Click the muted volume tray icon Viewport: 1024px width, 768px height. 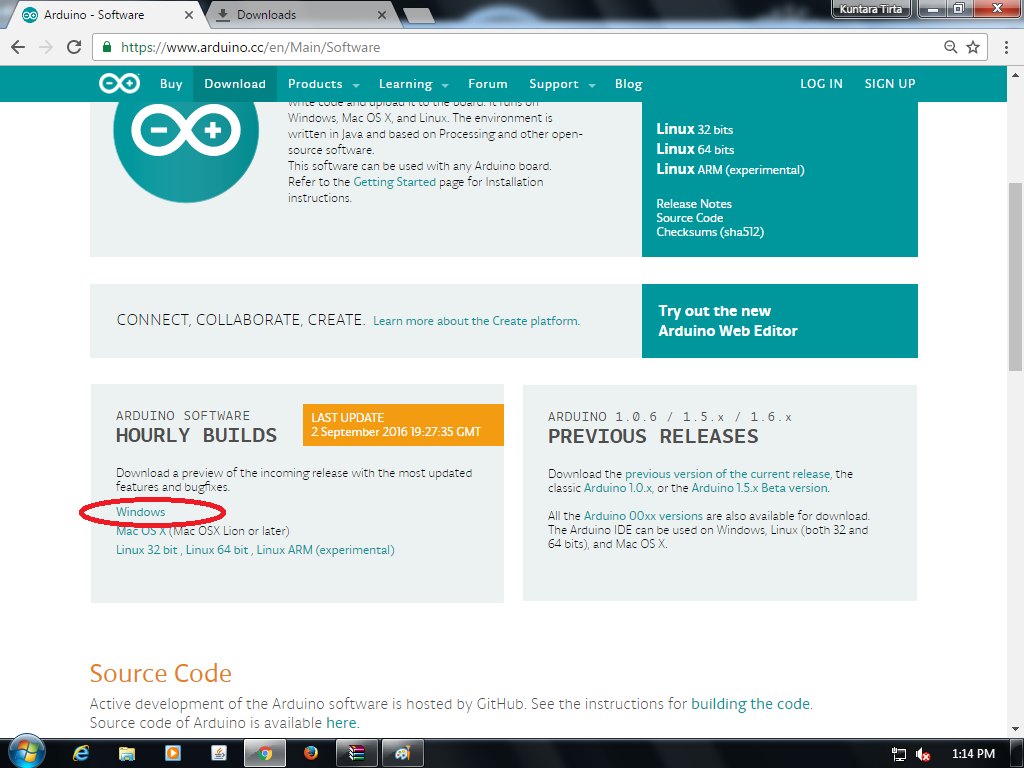tap(923, 754)
